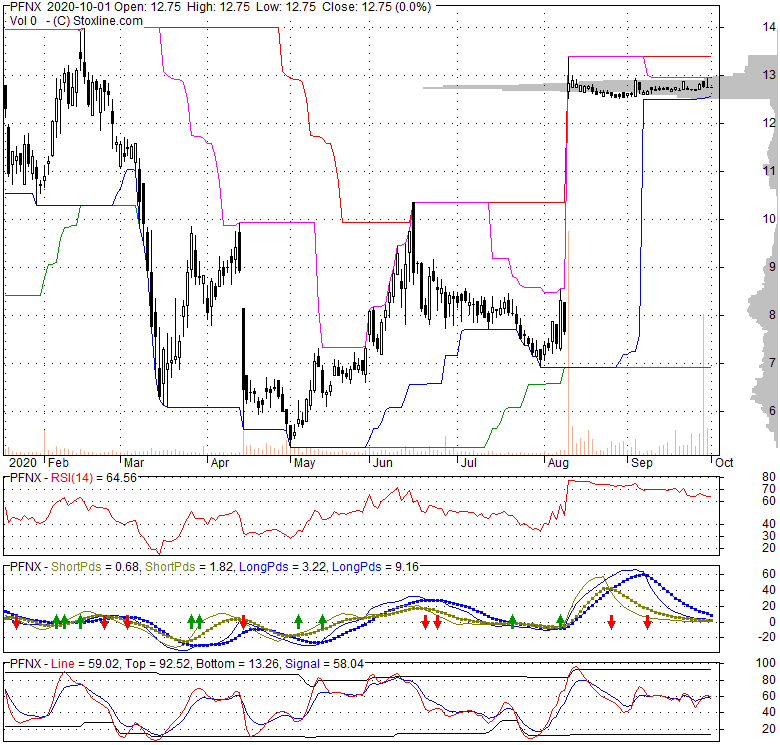Click price axis label 13
This screenshot has width=780, height=745.
click(x=769, y=75)
